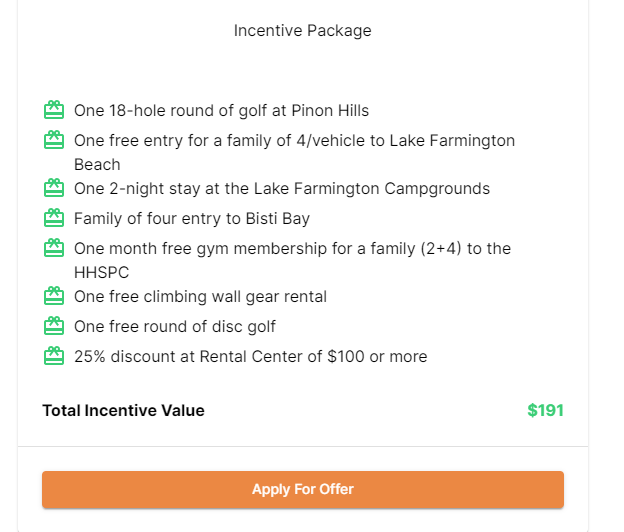Click the One free round of disc golf text
Image resolution: width=624 pixels, height=532 pixels.
pyautogui.click(x=175, y=326)
